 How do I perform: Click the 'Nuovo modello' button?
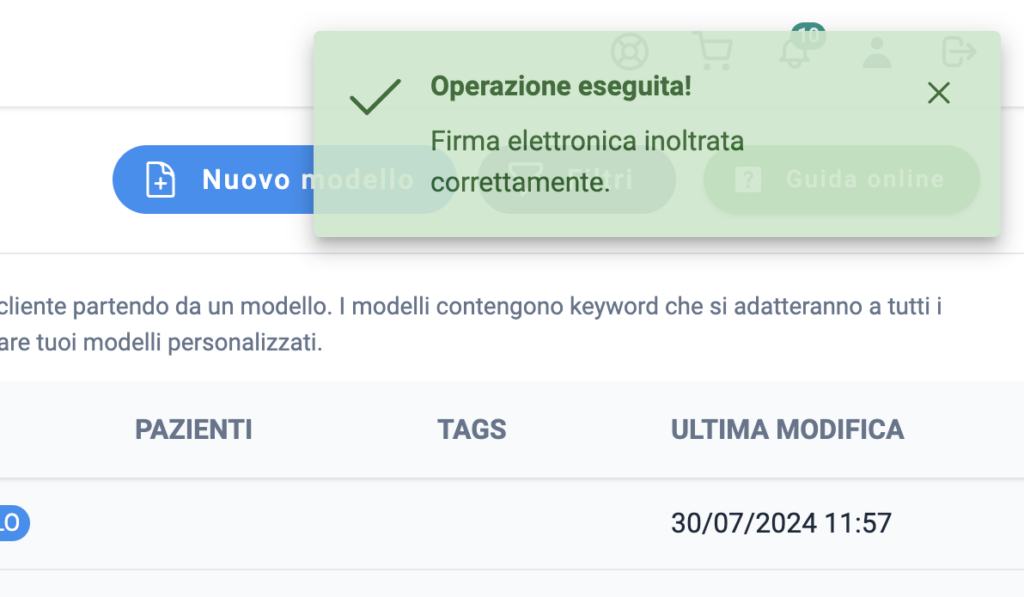coord(284,180)
